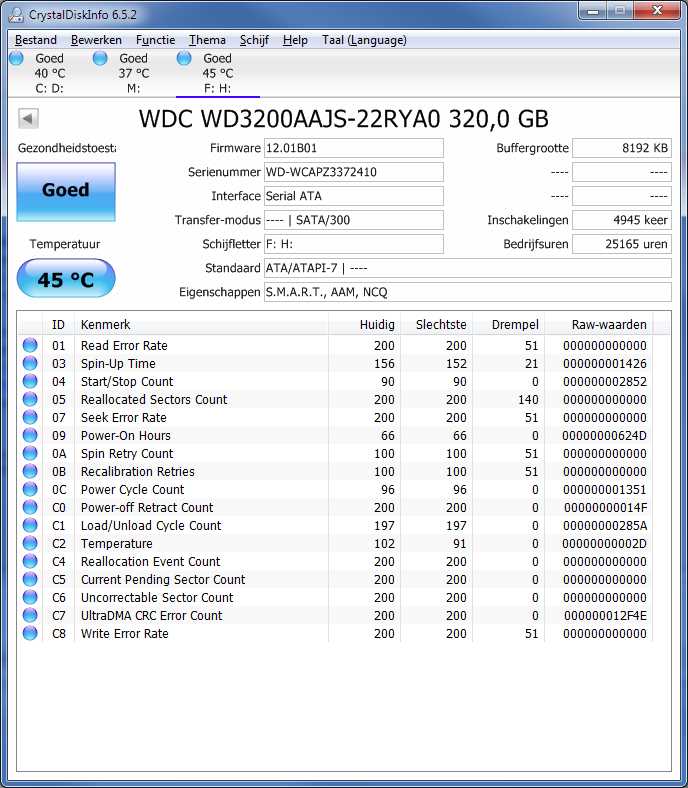Viewport: 688px width, 788px height.
Task: Click the CrystalDiskInfo title bar app icon
Action: pyautogui.click(x=16, y=15)
